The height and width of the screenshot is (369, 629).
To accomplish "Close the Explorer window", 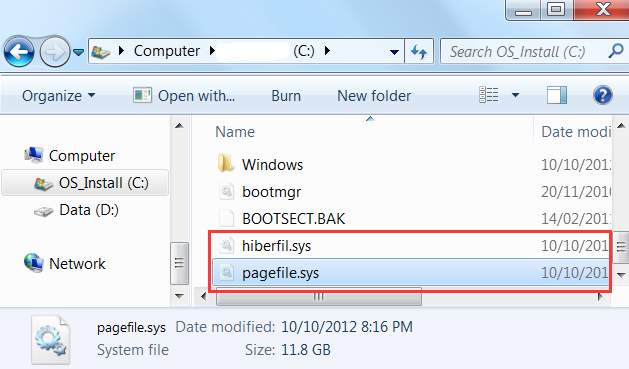I will [602, 9].
